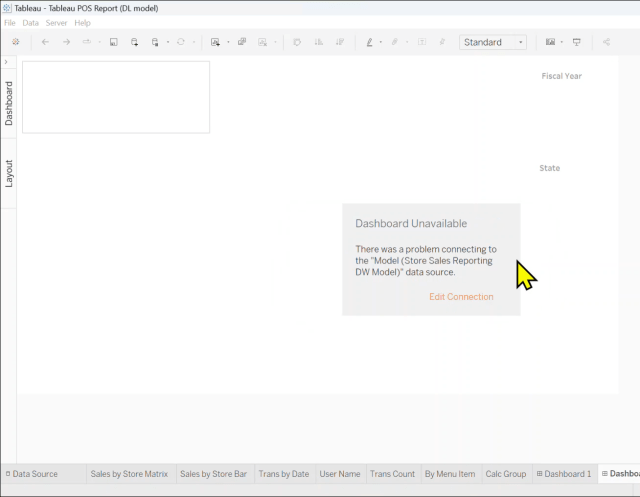Open the Clear Sheet dropdown arrow
The height and width of the screenshot is (497, 640).
coord(276,42)
